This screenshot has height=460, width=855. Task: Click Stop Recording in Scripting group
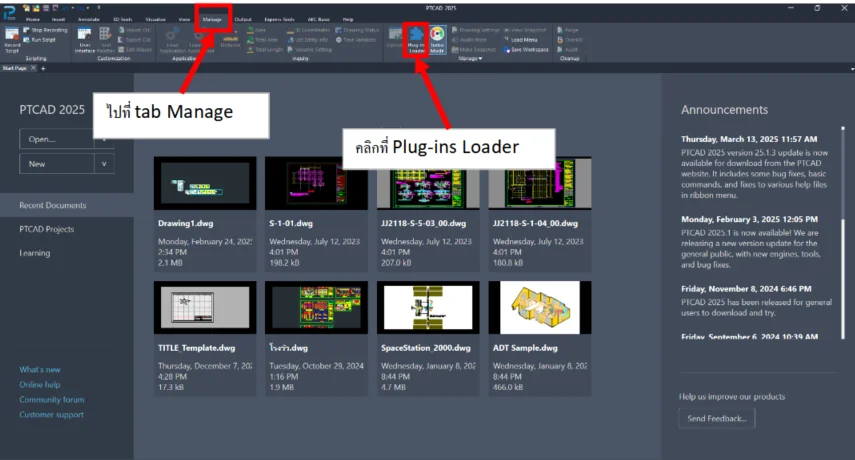46,31
